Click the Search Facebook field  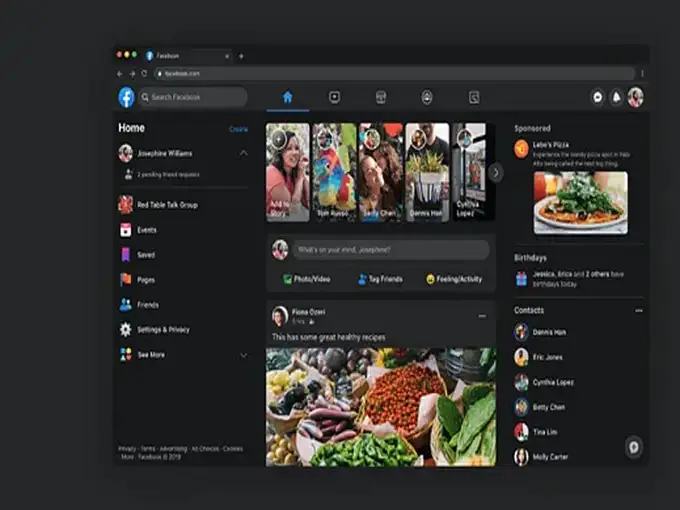(x=195, y=97)
